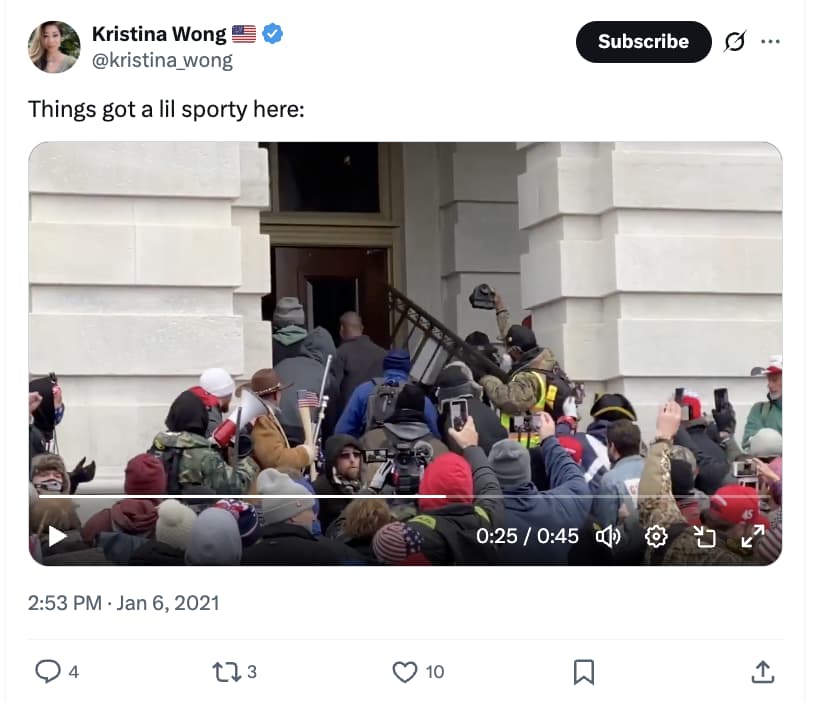Click the blue verified badge
This screenshot has height=702, width=834.
[272, 34]
